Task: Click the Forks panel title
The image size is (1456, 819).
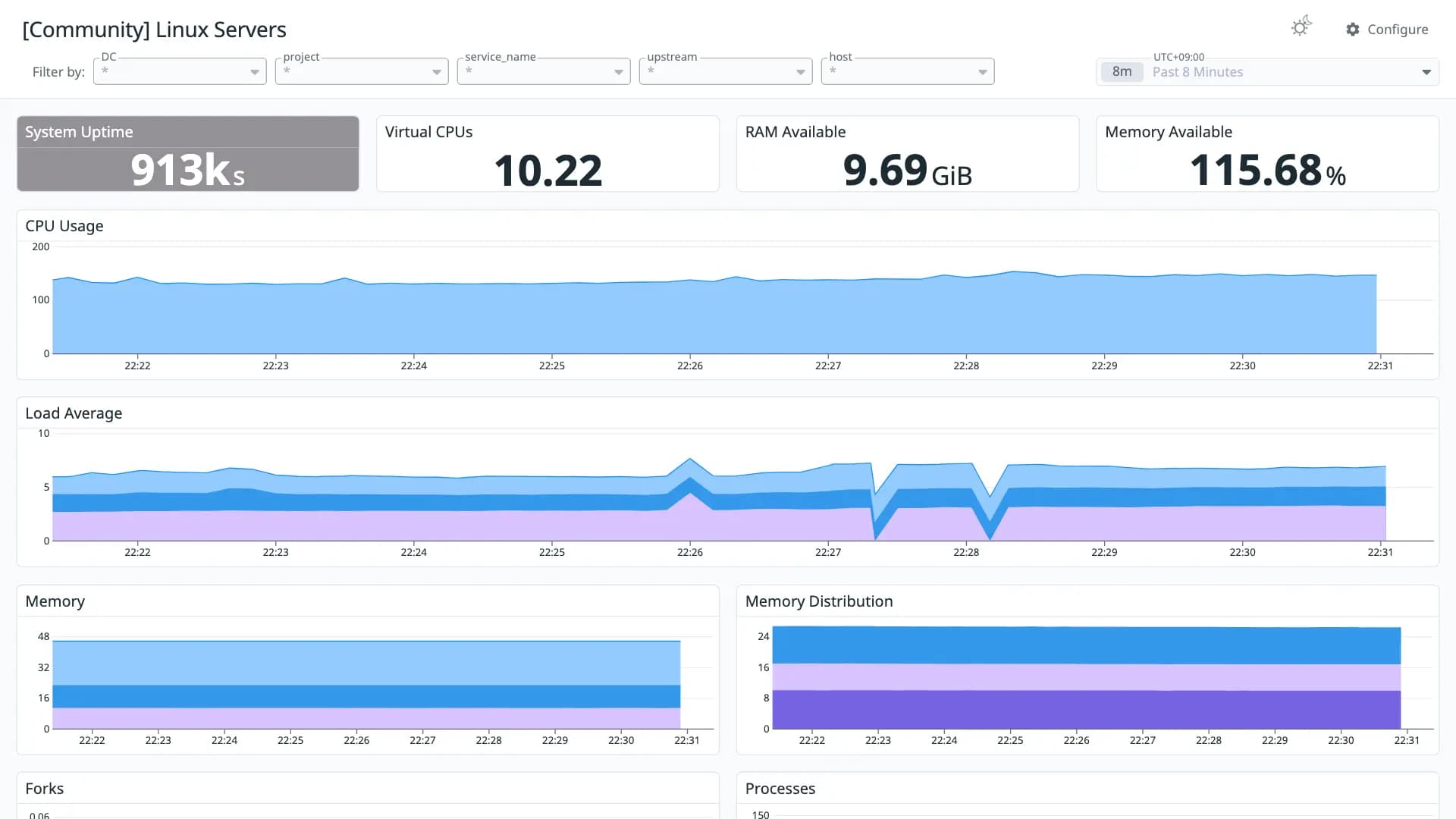Action: coord(45,789)
